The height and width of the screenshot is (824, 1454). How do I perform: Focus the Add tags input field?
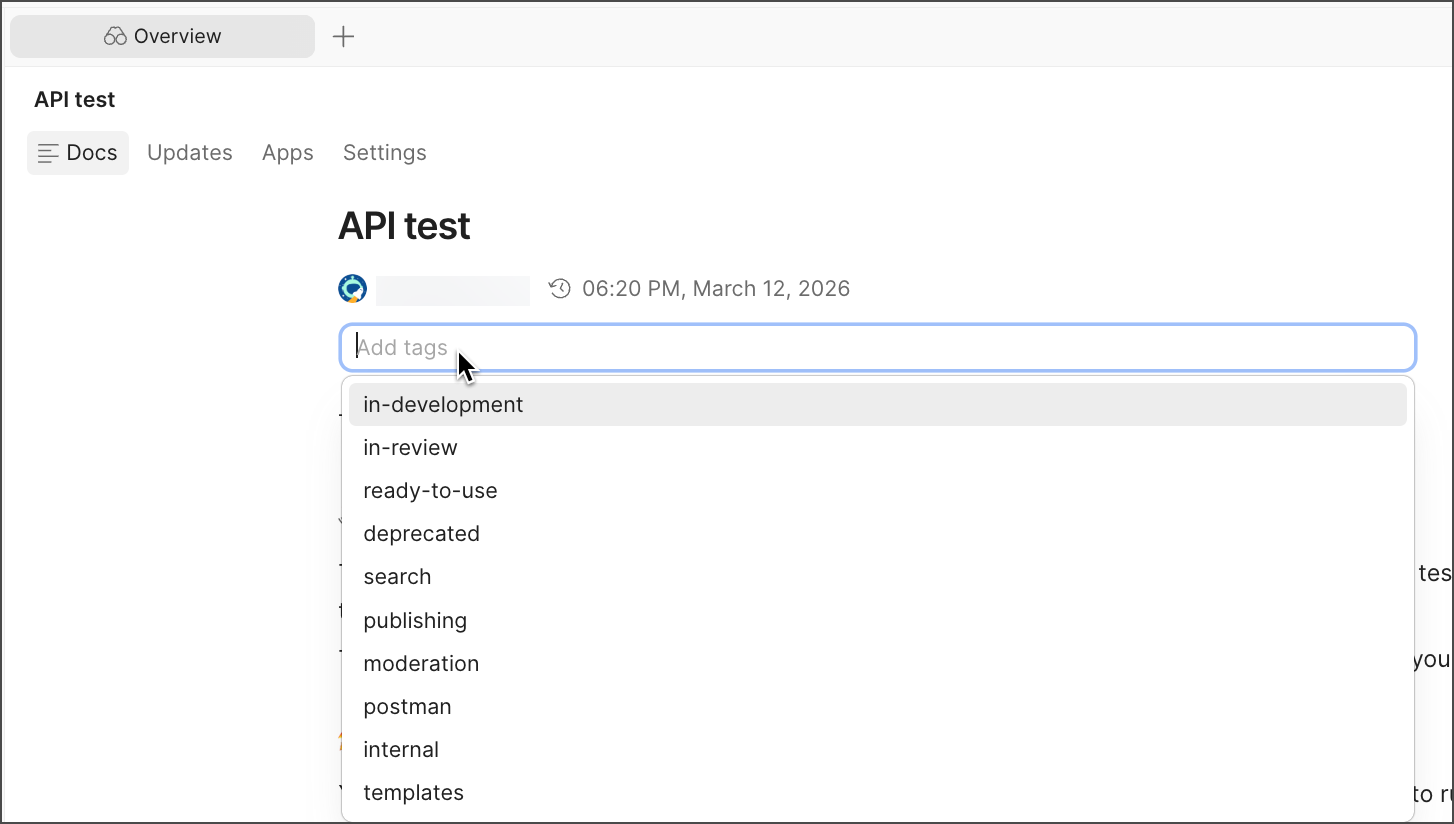877,347
